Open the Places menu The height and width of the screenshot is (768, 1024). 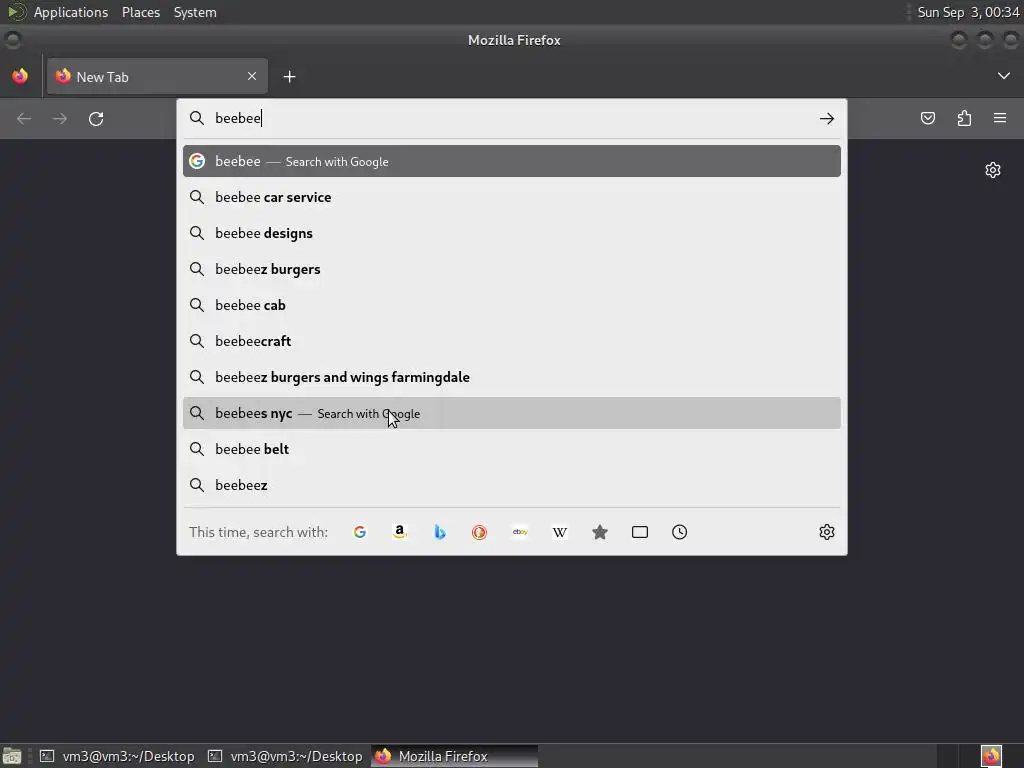coord(141,12)
